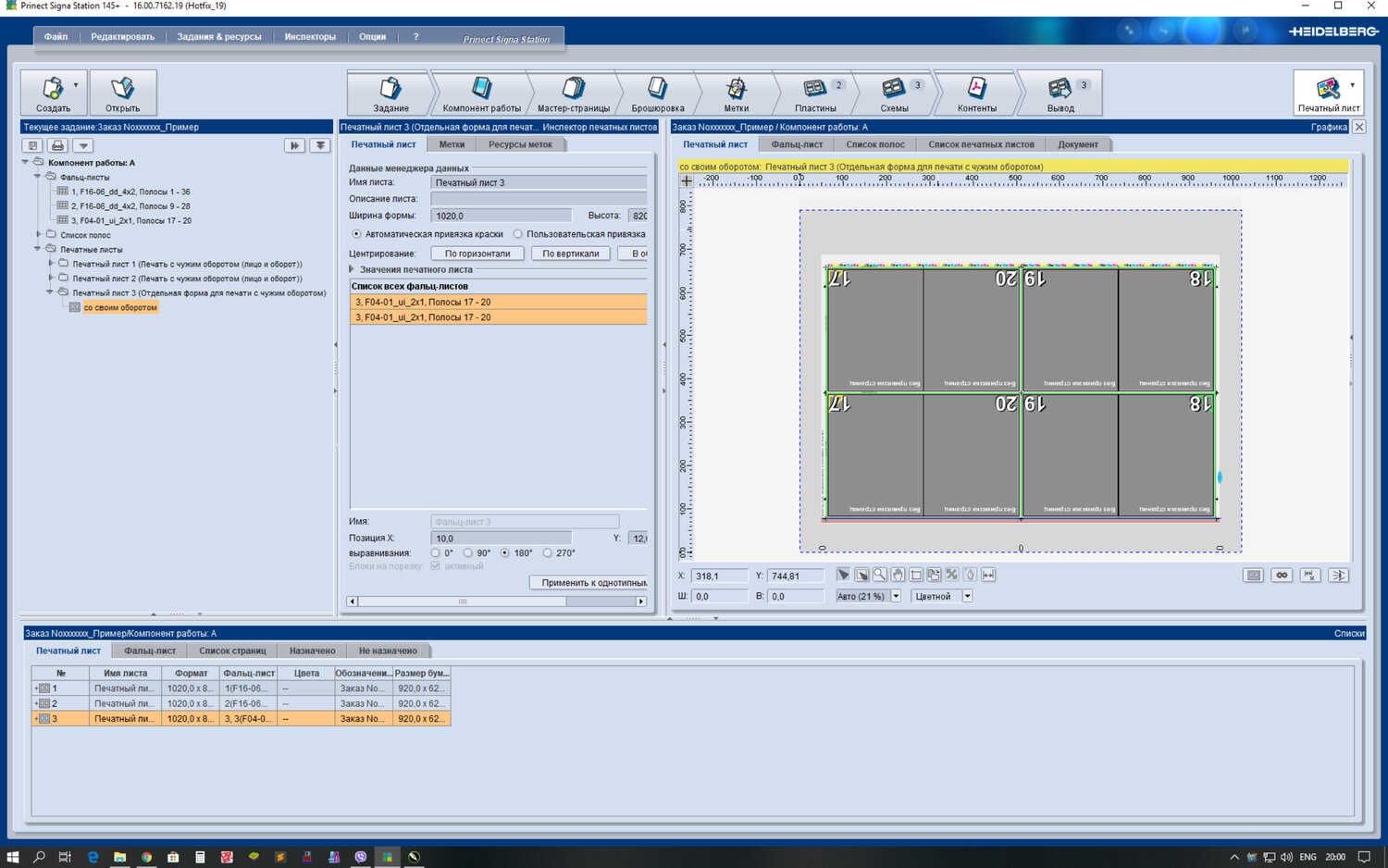Click the По горизонтали centering button
The image size is (1388, 868).
coord(477,254)
